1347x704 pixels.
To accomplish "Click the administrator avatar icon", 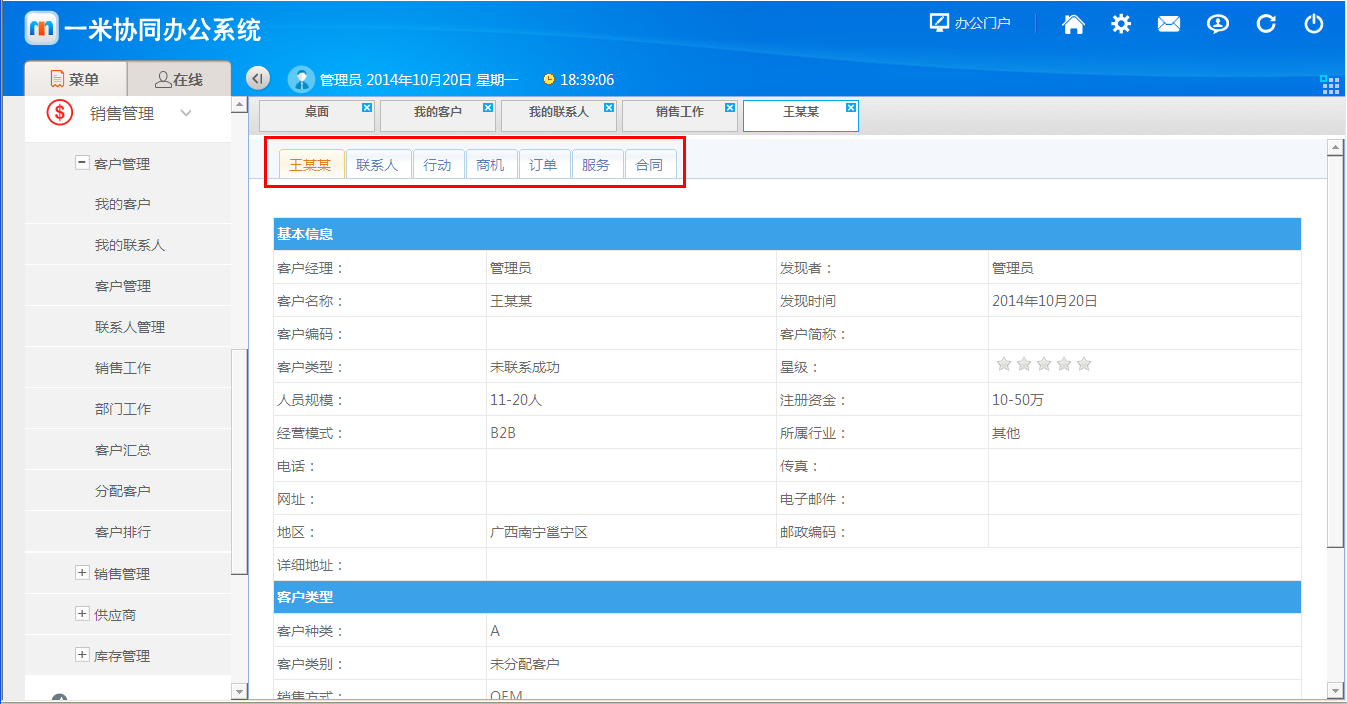I will tap(301, 79).
